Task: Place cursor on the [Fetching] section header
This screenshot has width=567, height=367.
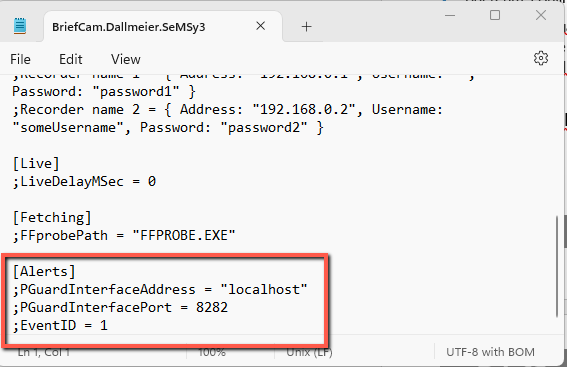Action: tap(52, 218)
